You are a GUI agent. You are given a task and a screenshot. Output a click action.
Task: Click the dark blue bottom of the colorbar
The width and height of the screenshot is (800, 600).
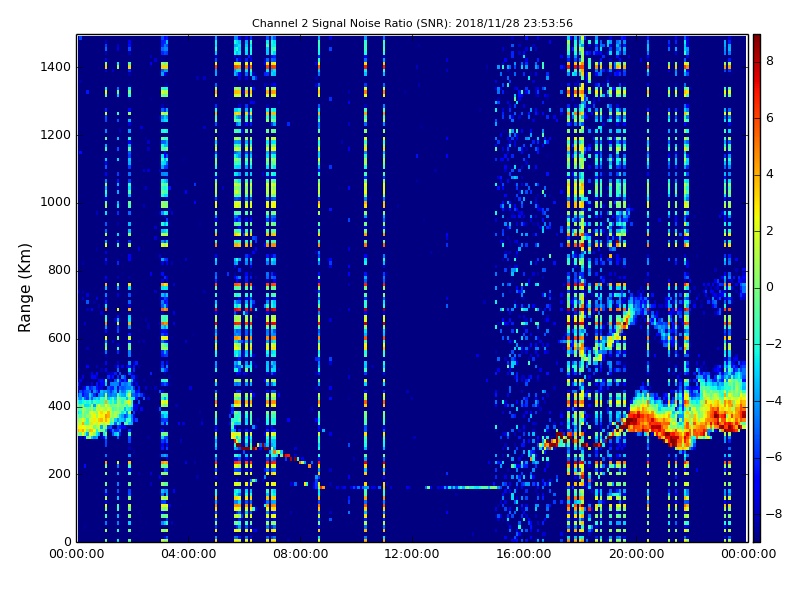pos(757,533)
